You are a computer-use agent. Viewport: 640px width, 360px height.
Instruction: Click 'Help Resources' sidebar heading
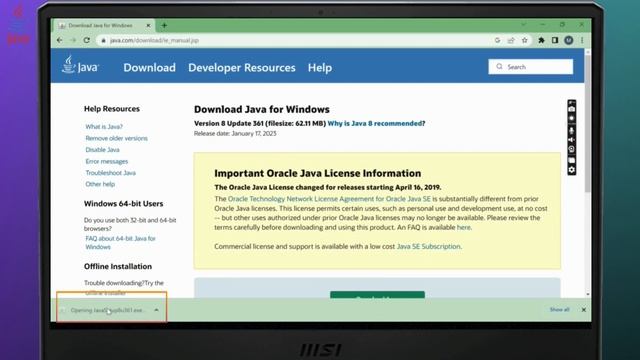[112, 109]
